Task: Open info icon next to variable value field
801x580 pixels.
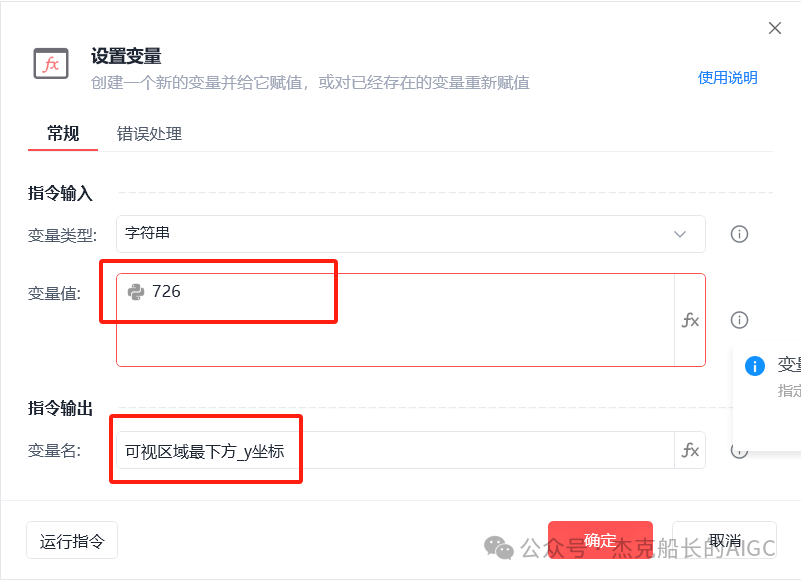Action: point(739,320)
